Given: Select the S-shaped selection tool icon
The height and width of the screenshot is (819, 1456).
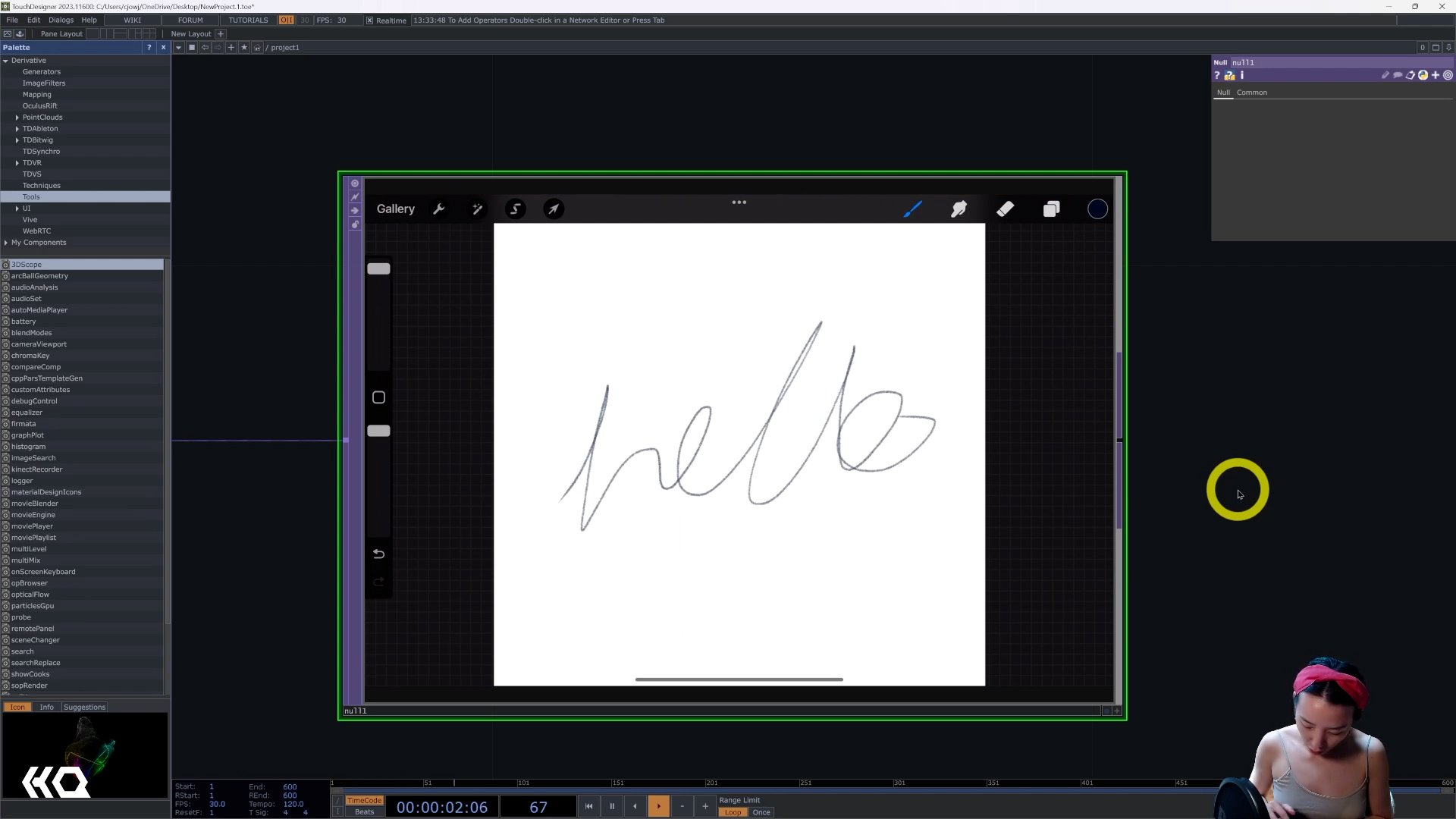Looking at the screenshot, I should click(x=516, y=209).
